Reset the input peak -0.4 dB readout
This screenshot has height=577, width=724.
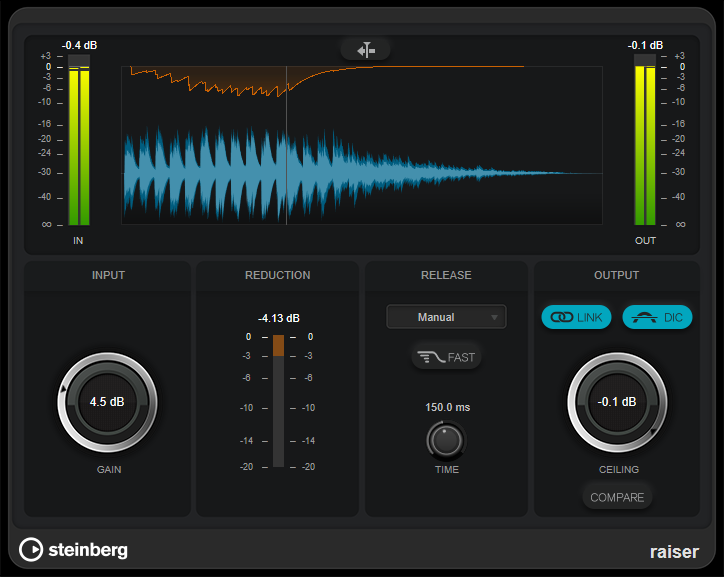click(79, 45)
